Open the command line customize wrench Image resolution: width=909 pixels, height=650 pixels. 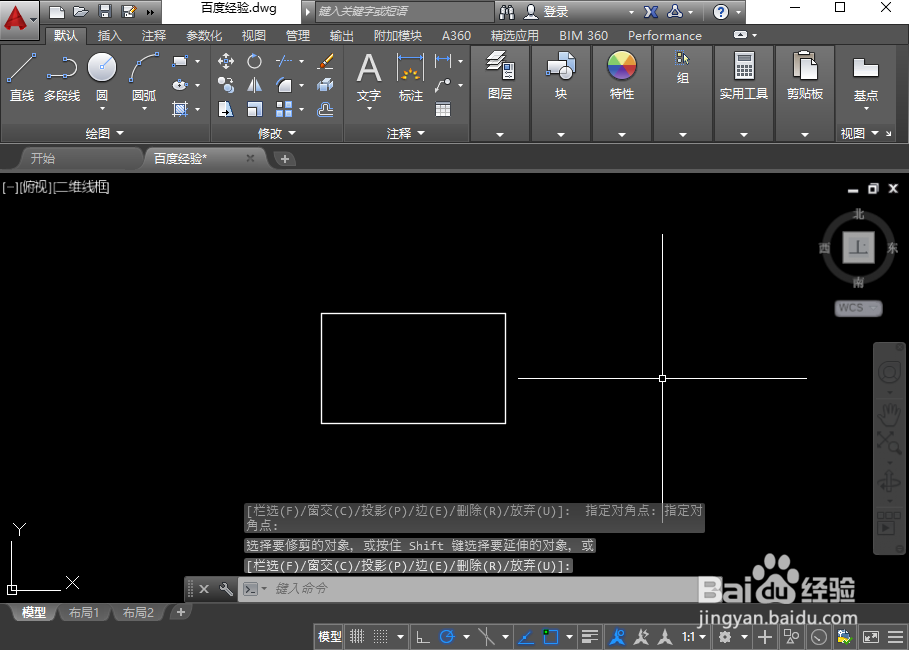click(226, 589)
